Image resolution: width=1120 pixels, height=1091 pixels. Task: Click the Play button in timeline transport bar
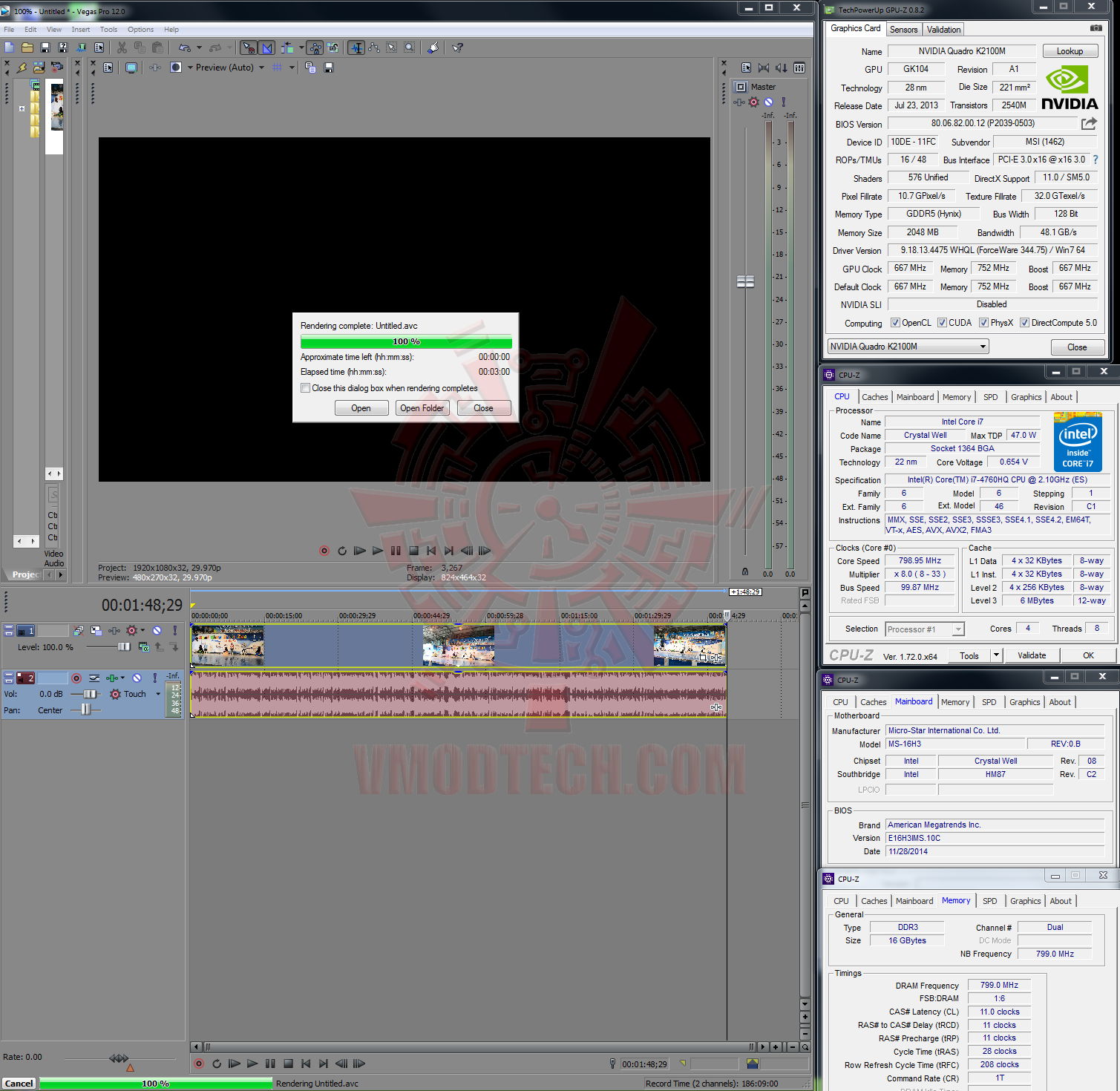252,1064
